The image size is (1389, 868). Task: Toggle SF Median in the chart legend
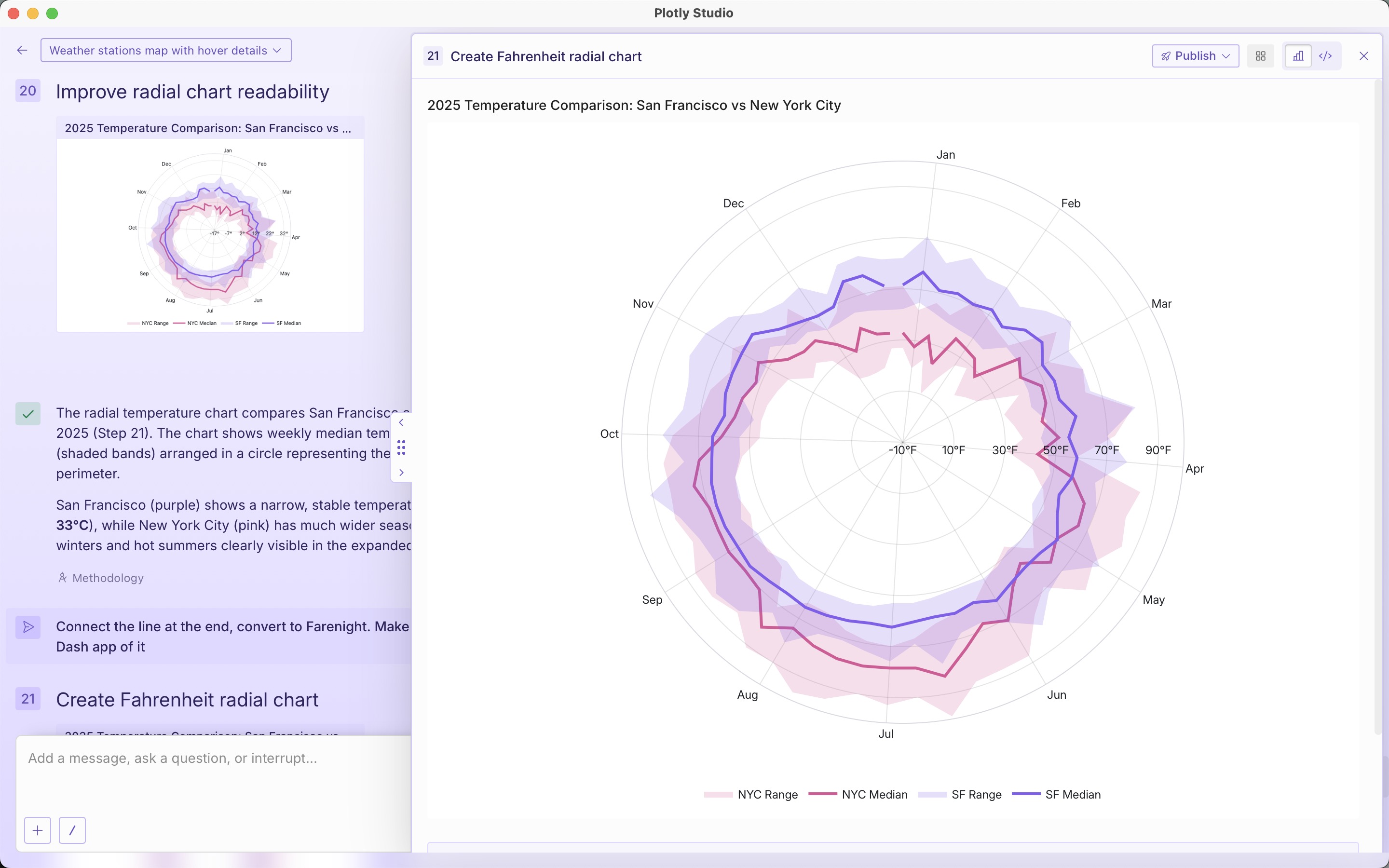(1056, 795)
